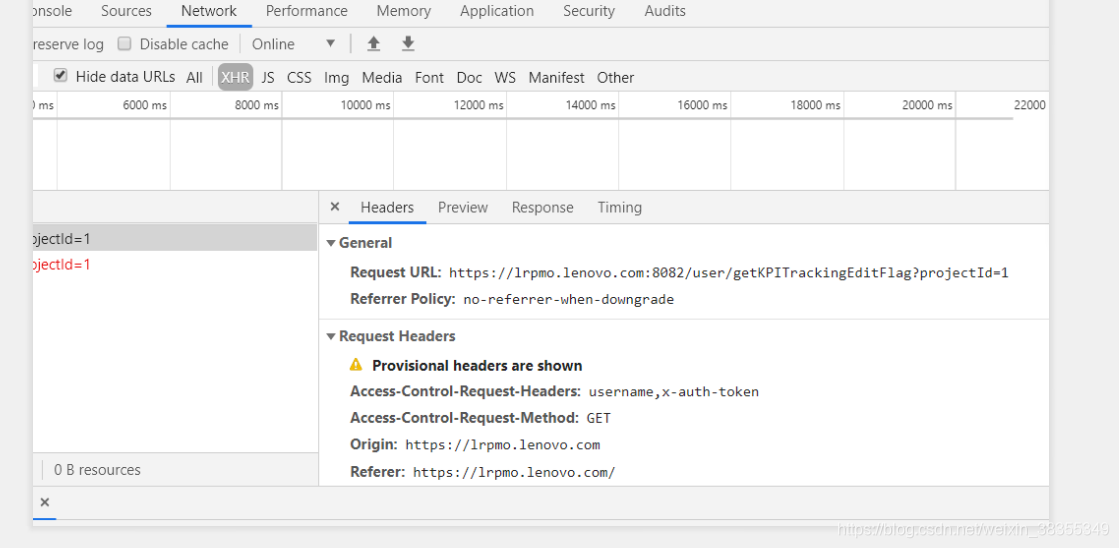1119x548 pixels.
Task: Collapse the General section
Action: pos(331,243)
